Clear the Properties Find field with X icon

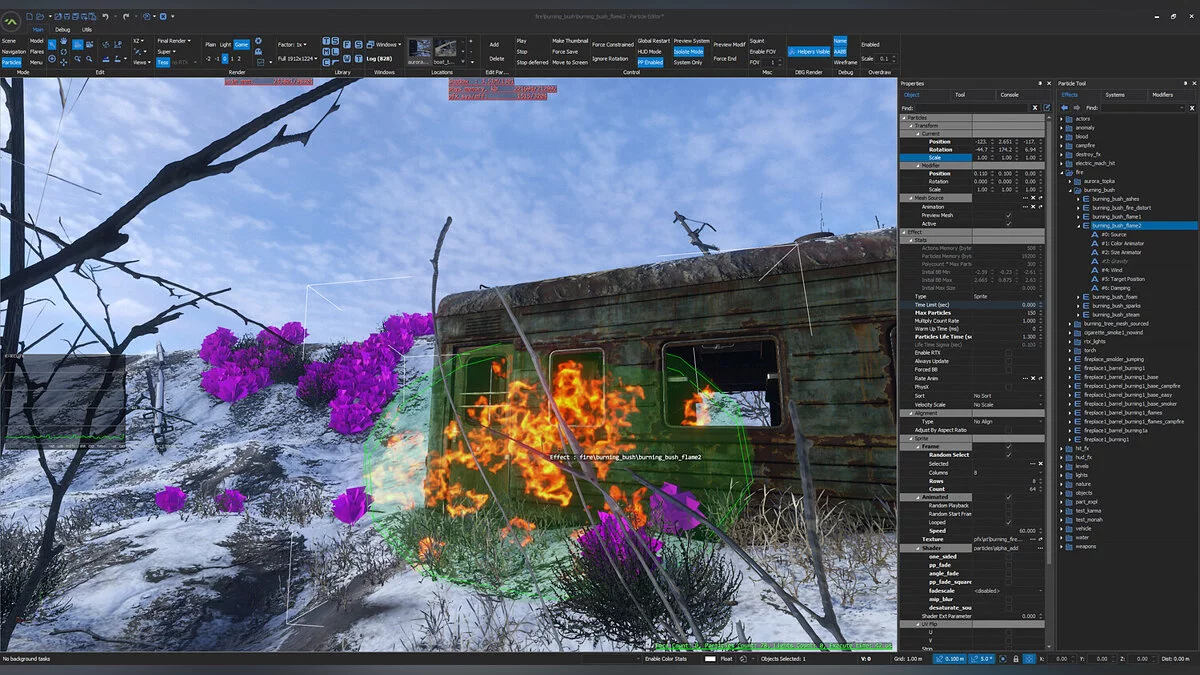point(1035,107)
